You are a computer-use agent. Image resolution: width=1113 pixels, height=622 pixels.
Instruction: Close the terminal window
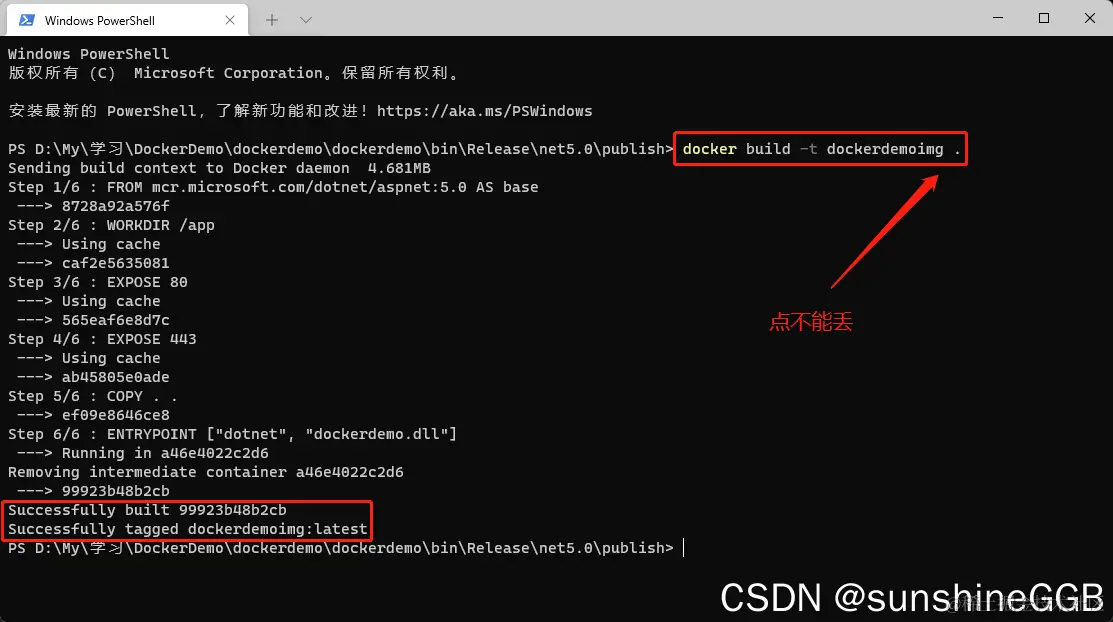pos(1090,18)
